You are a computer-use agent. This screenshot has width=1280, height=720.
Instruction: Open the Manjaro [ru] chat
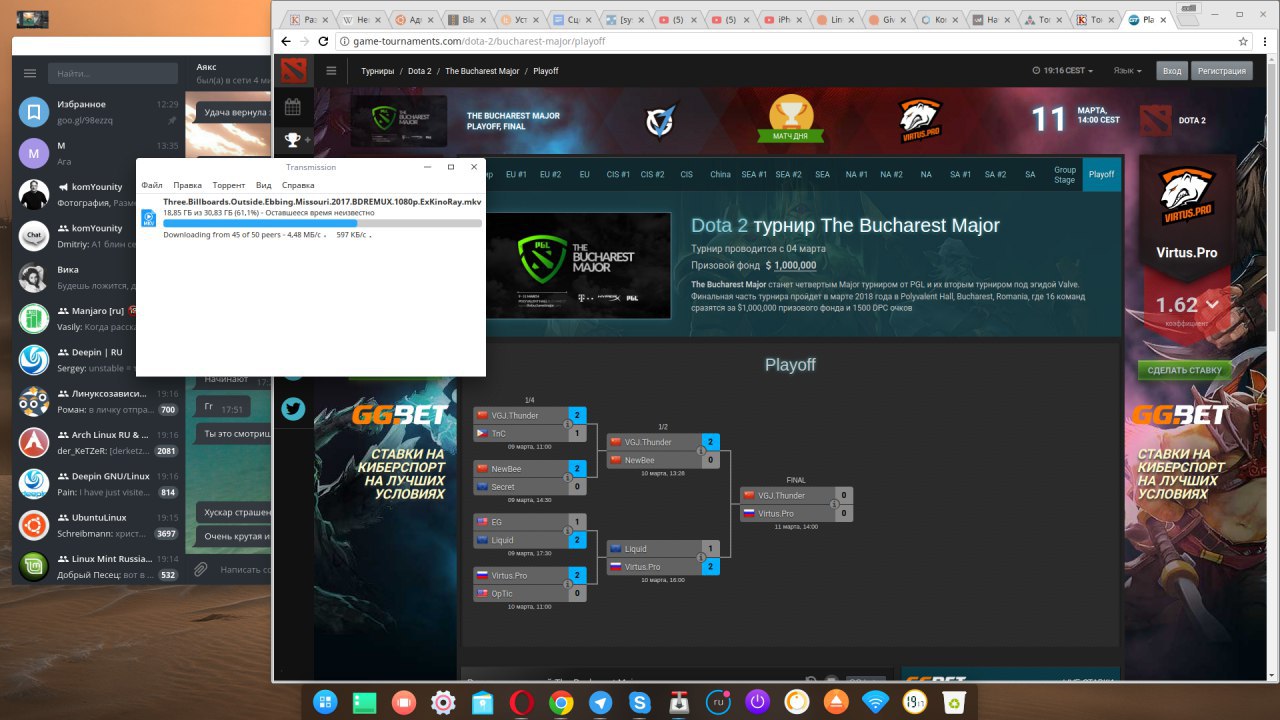click(99, 318)
